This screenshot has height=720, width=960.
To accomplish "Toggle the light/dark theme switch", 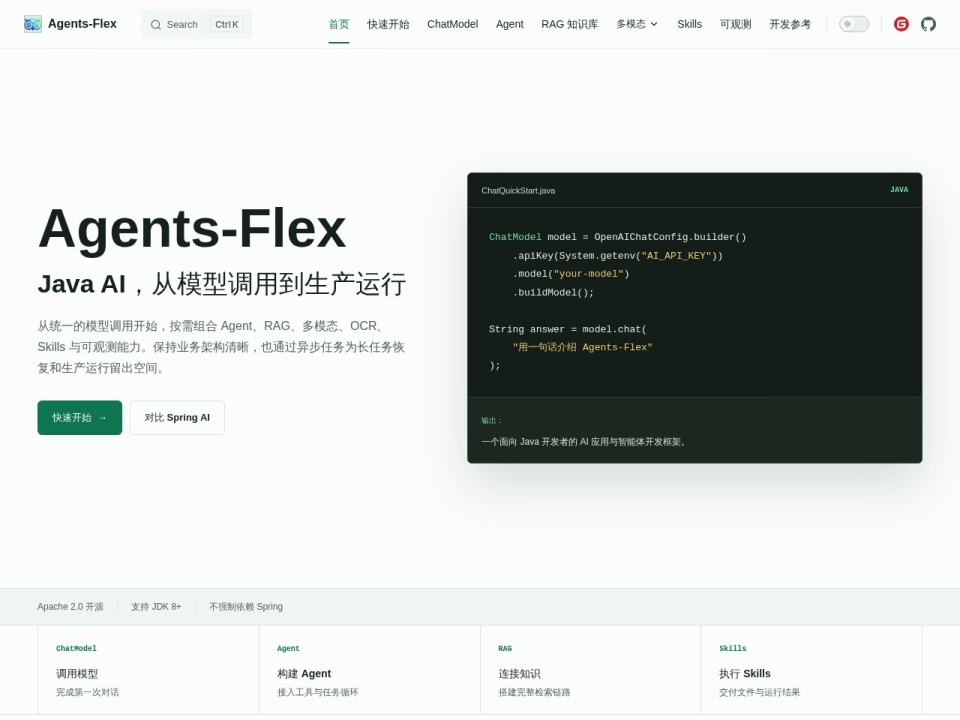I will point(853,24).
